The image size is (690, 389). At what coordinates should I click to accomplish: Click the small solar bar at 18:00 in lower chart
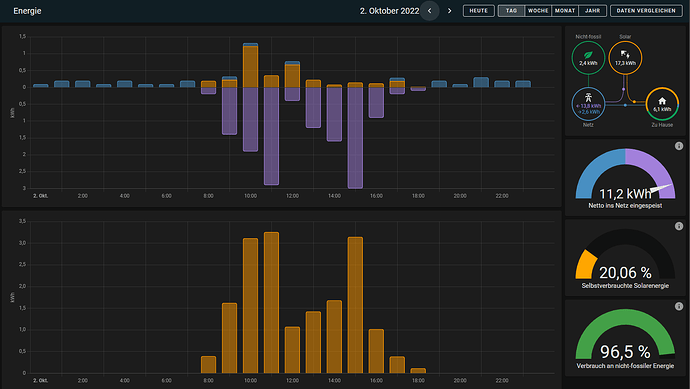click(418, 371)
